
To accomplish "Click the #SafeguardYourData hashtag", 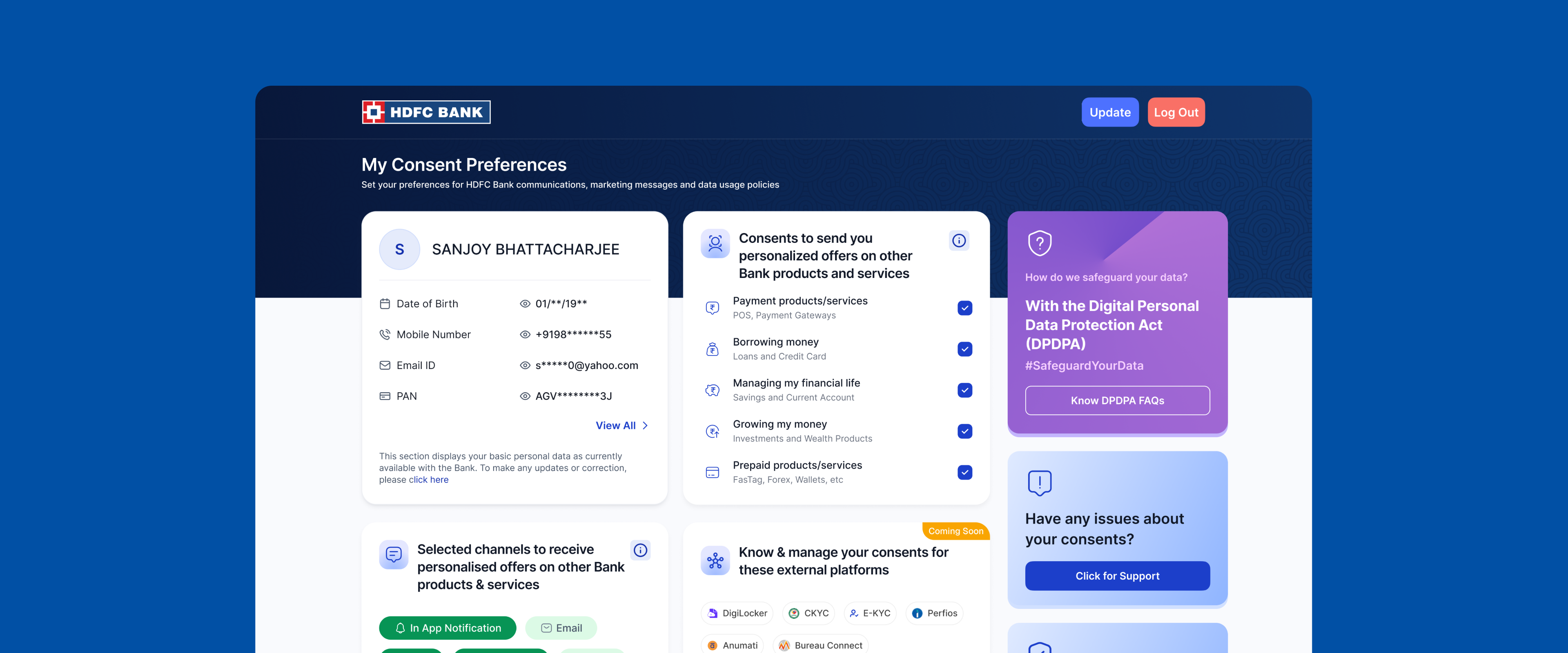I will tap(1084, 366).
